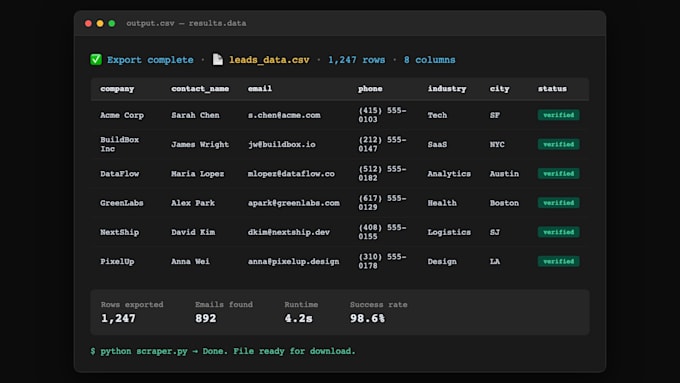Click contact name David Kim
This screenshot has width=680, height=383.
coord(193,232)
